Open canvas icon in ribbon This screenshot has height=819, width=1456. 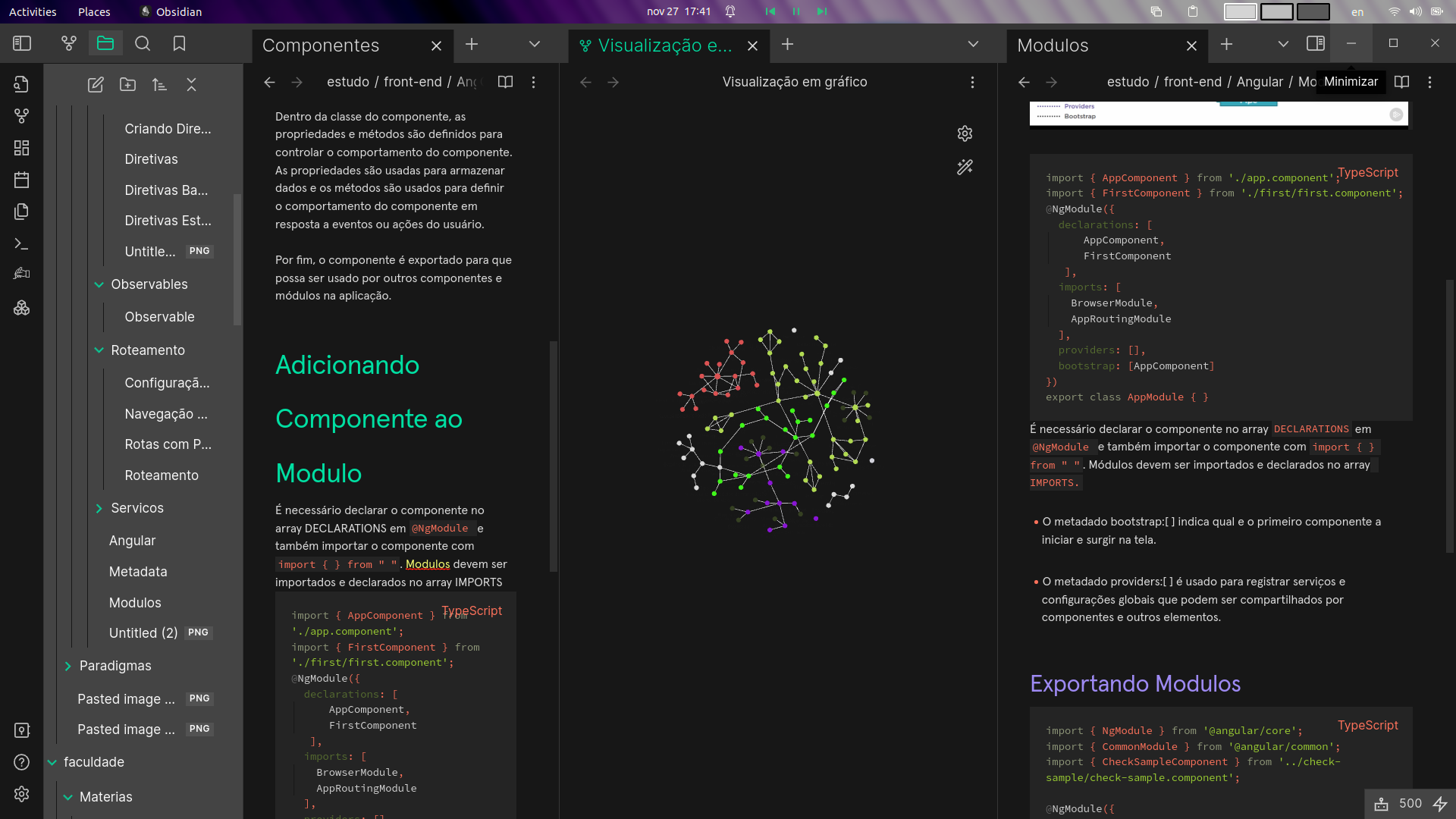coord(21,148)
